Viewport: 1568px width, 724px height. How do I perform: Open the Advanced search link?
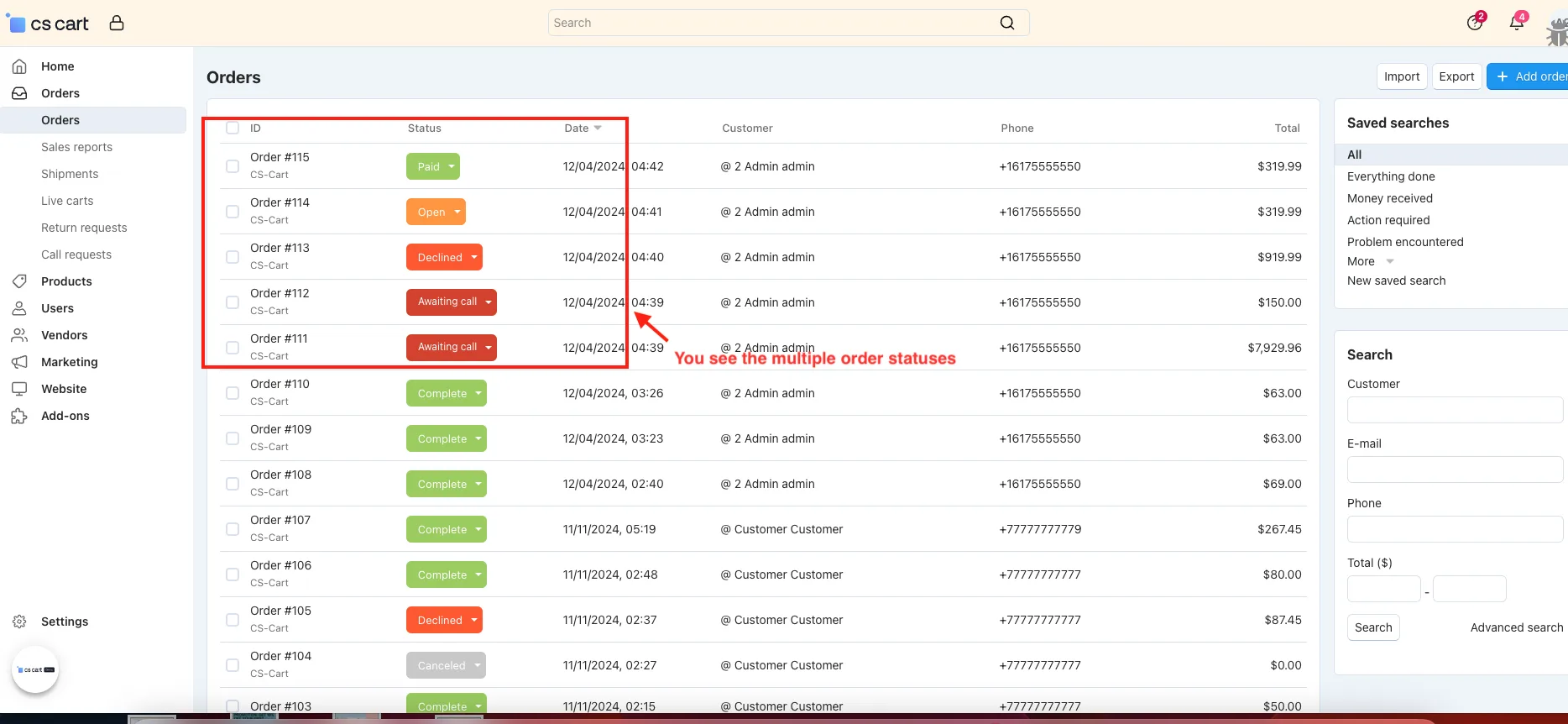click(x=1517, y=627)
